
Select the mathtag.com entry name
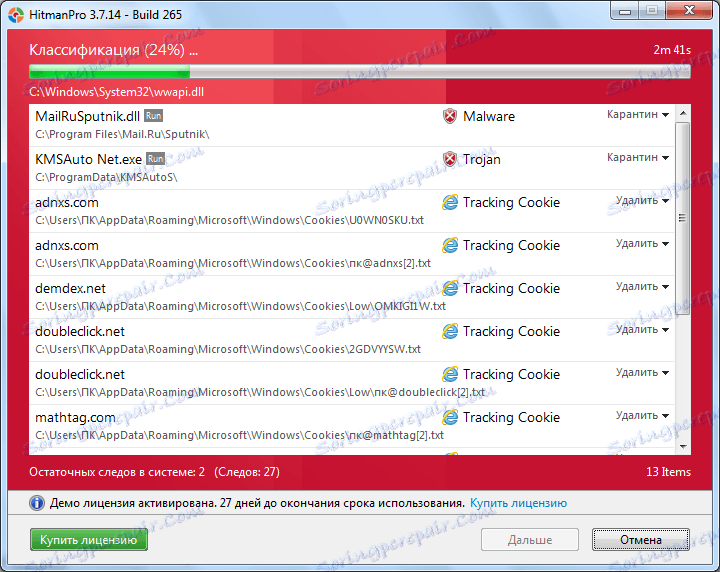click(x=75, y=417)
